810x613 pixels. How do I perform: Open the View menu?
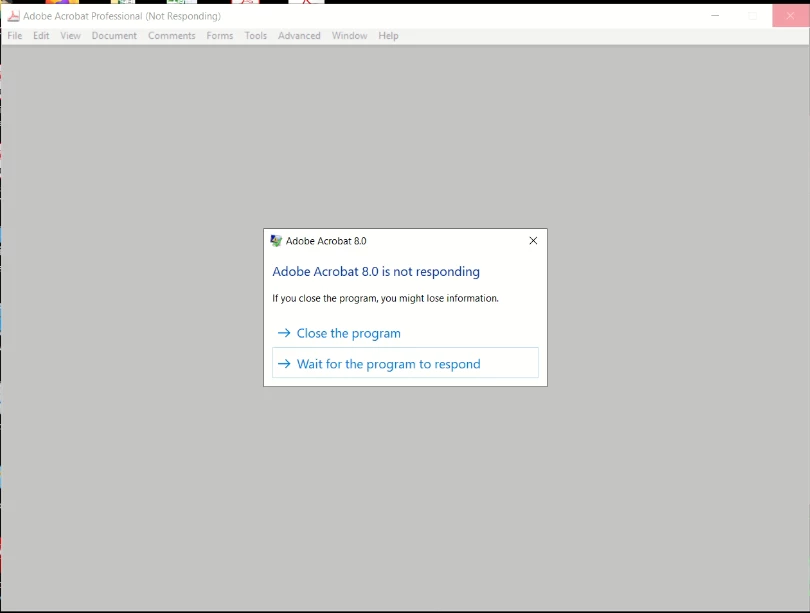[x=70, y=36]
